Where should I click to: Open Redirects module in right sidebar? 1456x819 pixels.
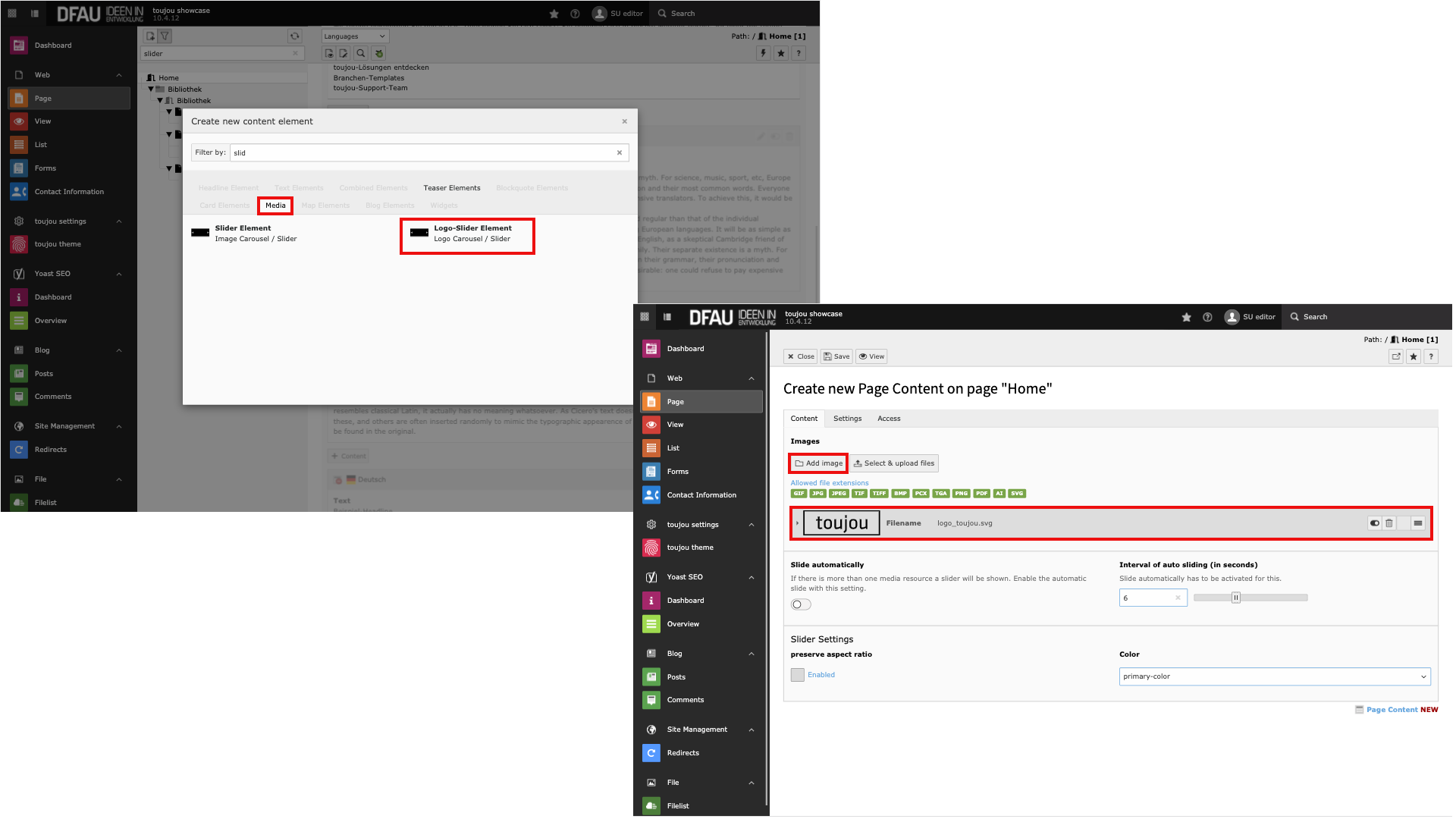tap(682, 753)
